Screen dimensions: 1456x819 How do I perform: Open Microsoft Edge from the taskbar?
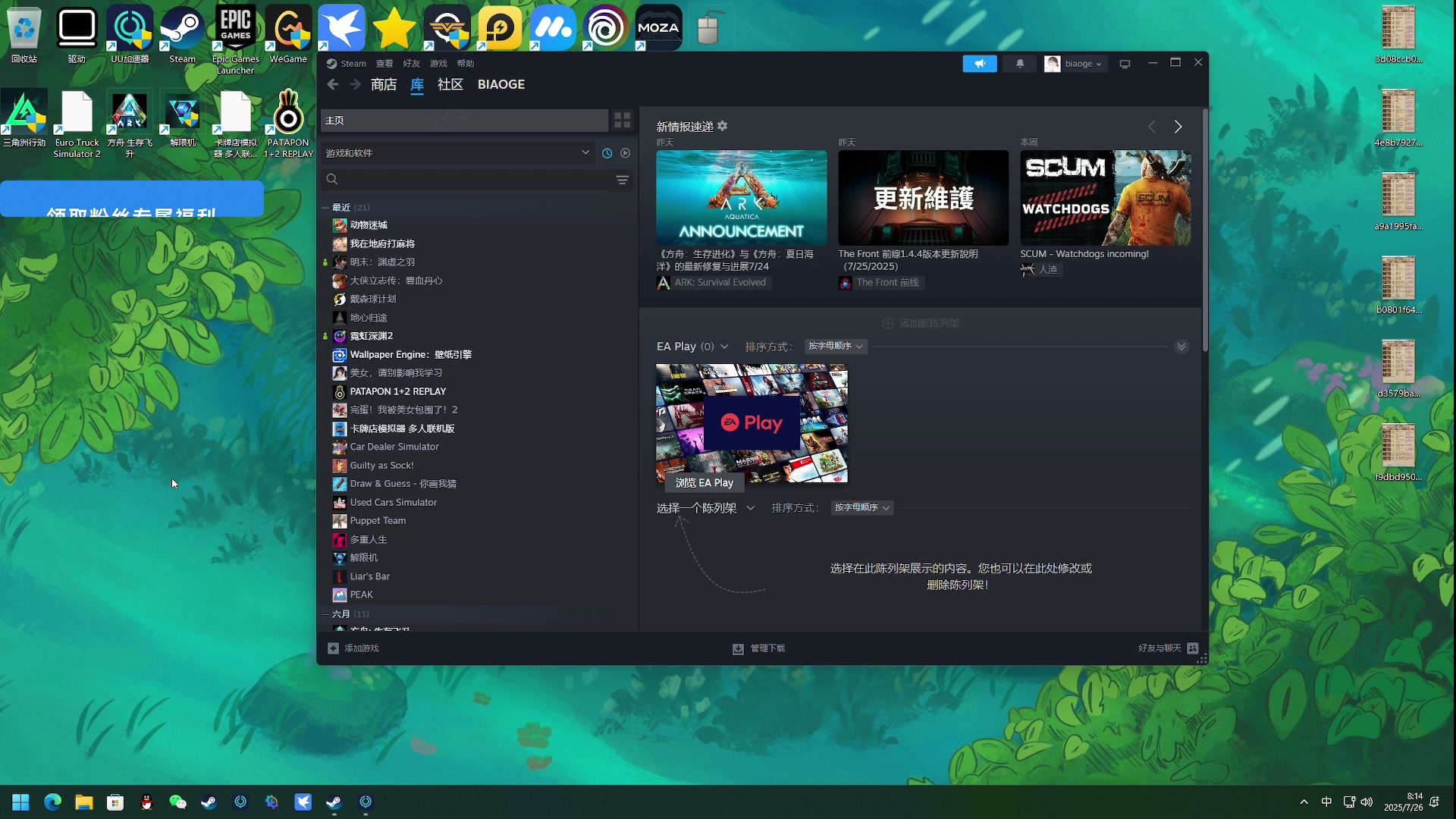(x=52, y=802)
